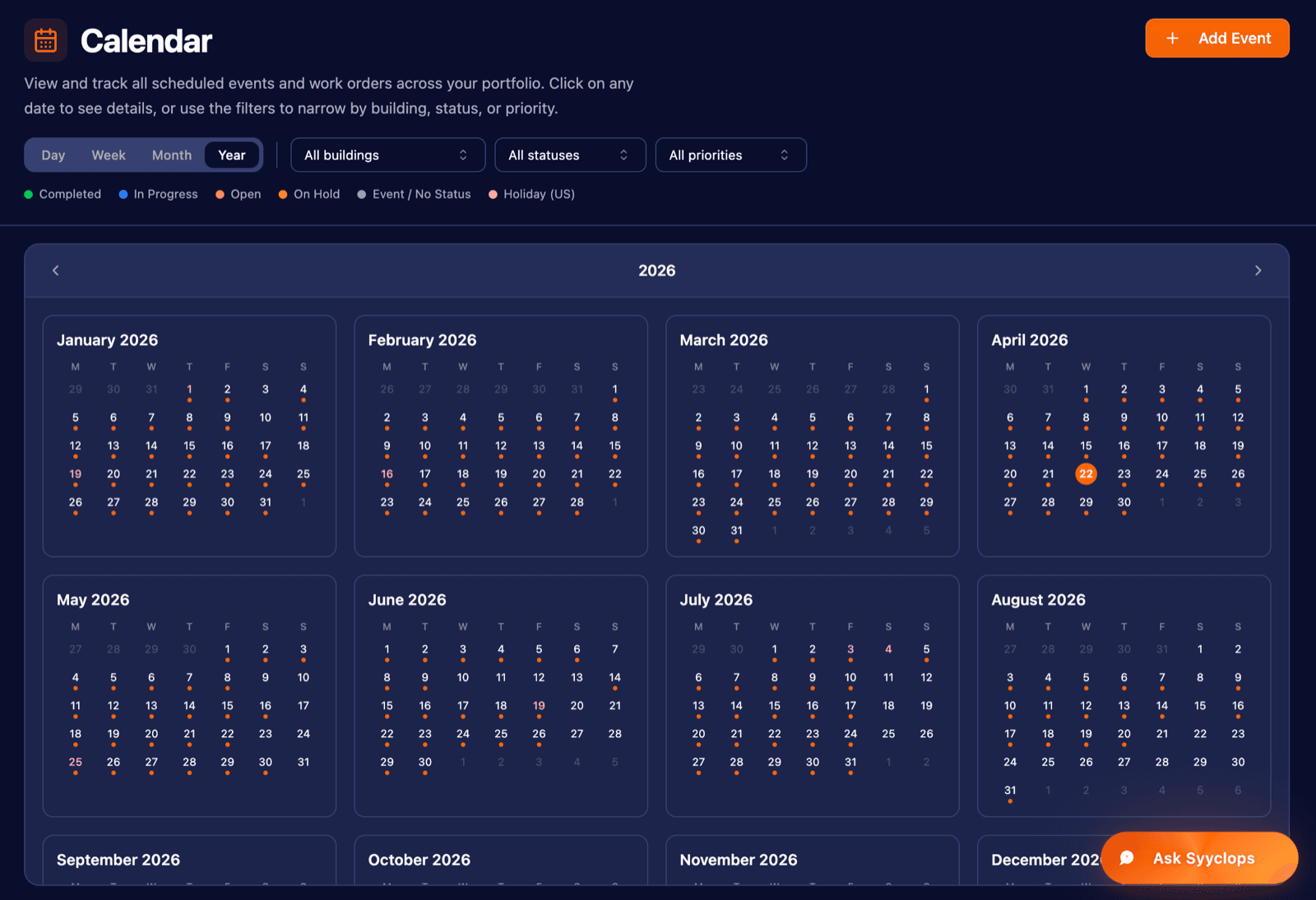Select today's date April 22

click(1086, 474)
